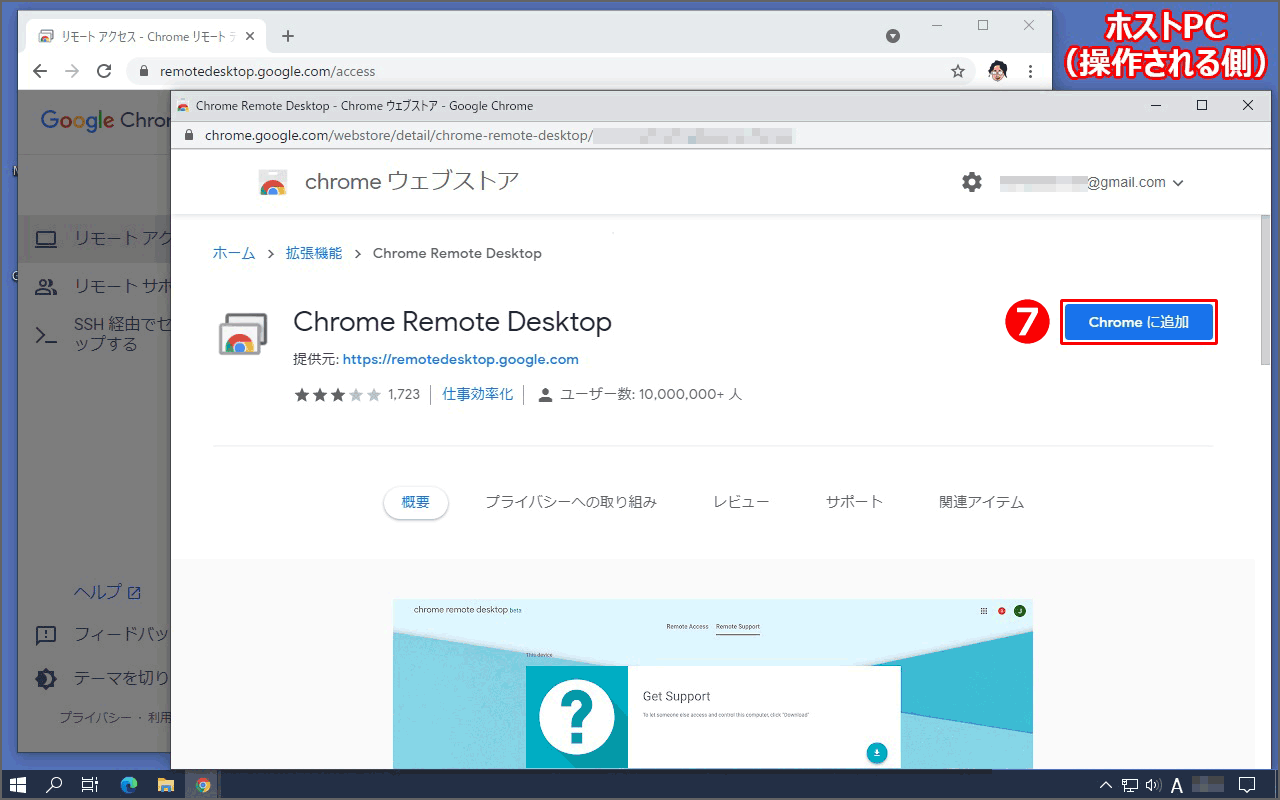Switch to プライバシーへの取り組み tab
The image size is (1280, 800).
[x=571, y=502]
